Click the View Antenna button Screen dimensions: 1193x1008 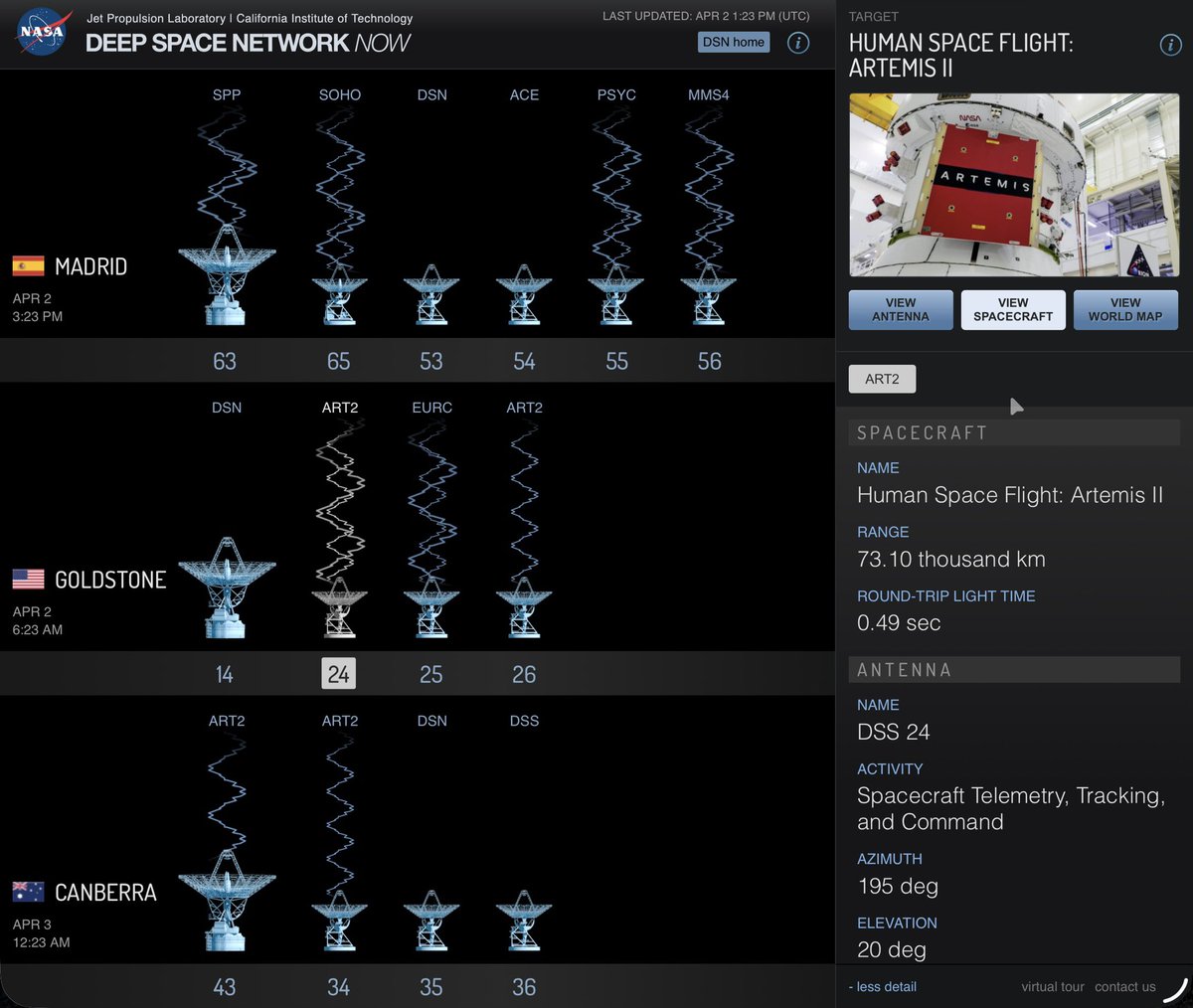click(901, 310)
